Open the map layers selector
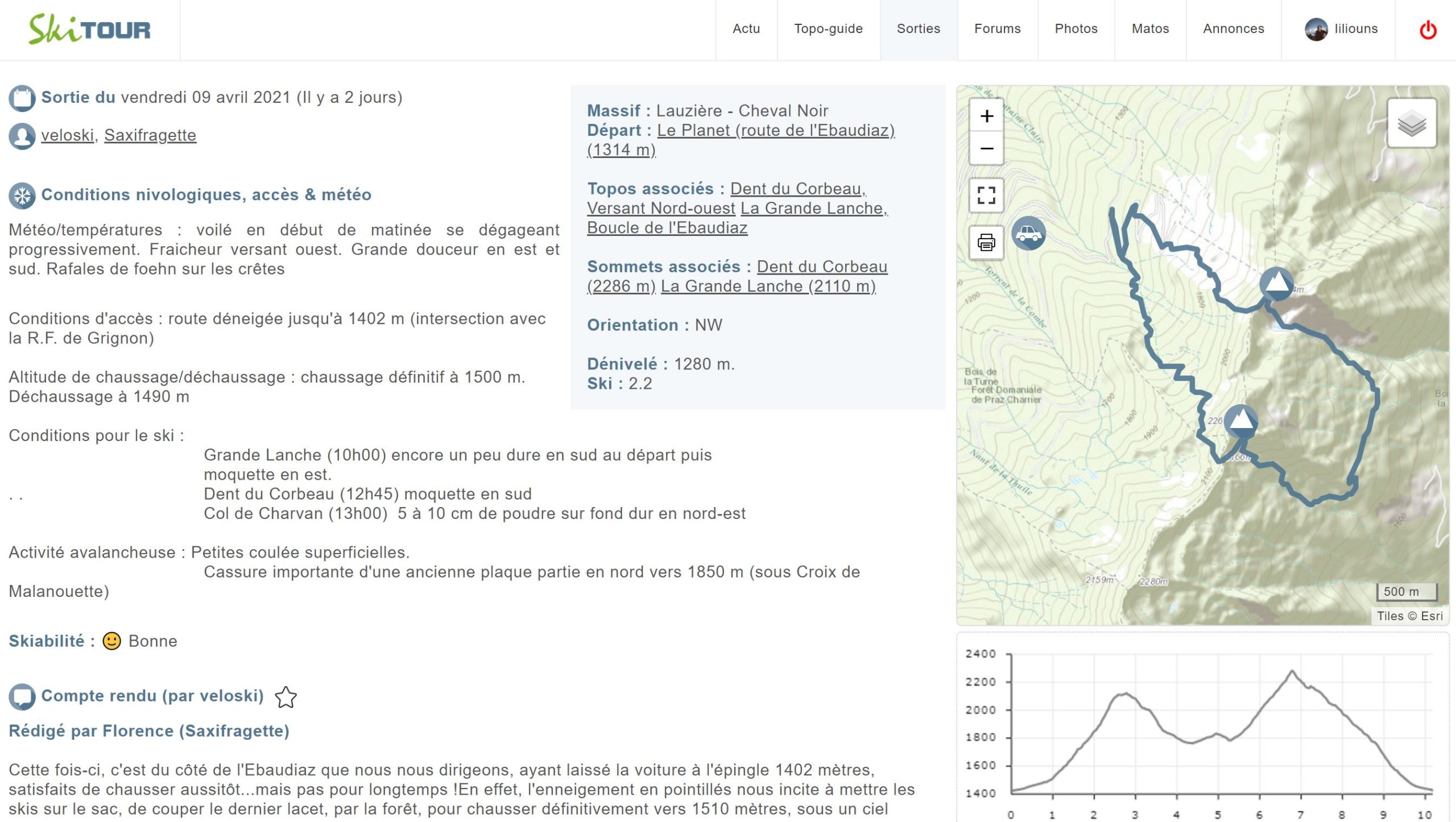1456x822 pixels. coord(1412,123)
